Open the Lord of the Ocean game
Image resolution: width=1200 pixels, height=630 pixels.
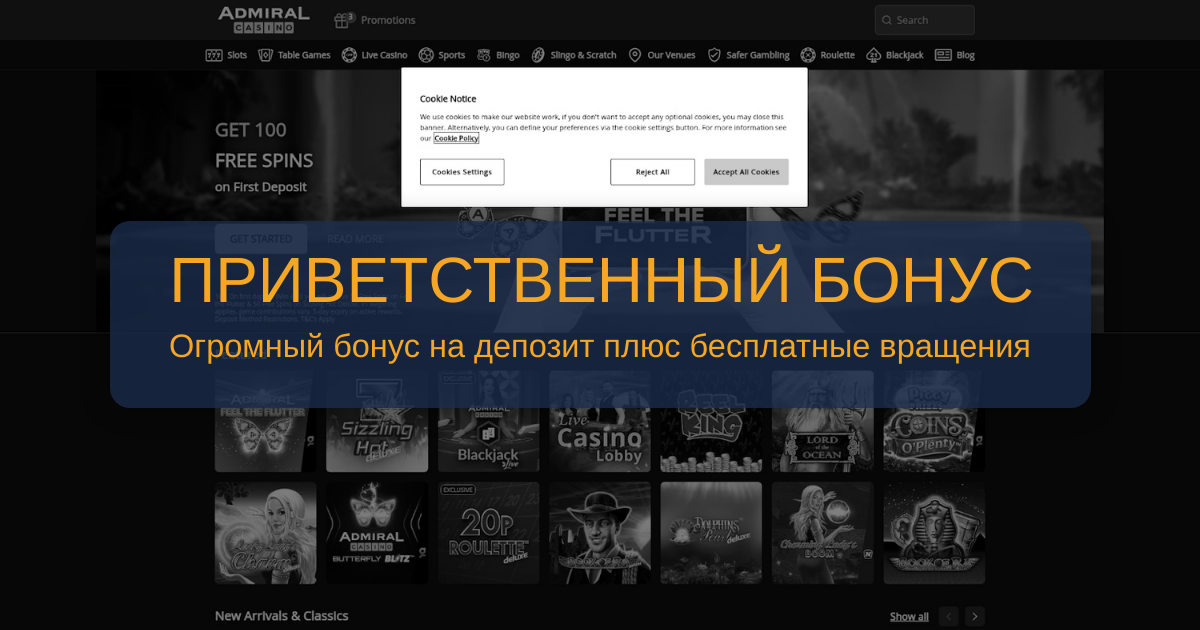point(822,422)
